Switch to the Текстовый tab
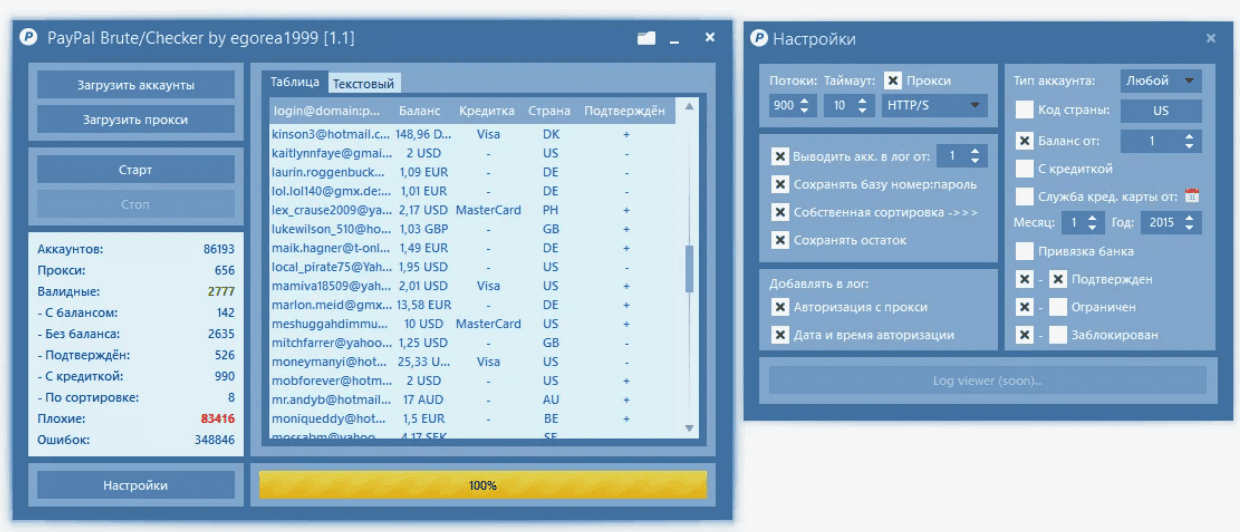Screen dimensions: 1240x532 pyautogui.click(x=364, y=84)
